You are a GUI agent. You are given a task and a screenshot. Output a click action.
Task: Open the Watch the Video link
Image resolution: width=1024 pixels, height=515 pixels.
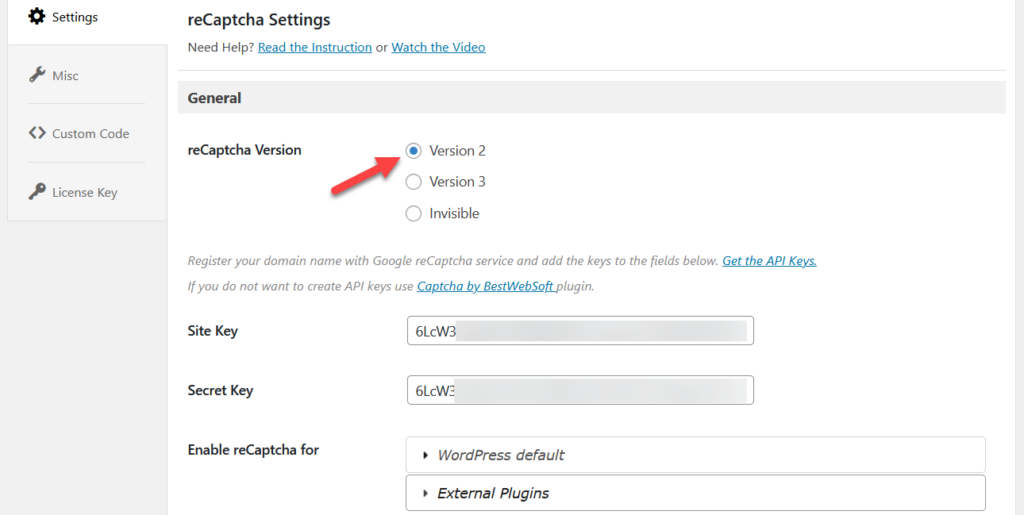[x=438, y=47]
